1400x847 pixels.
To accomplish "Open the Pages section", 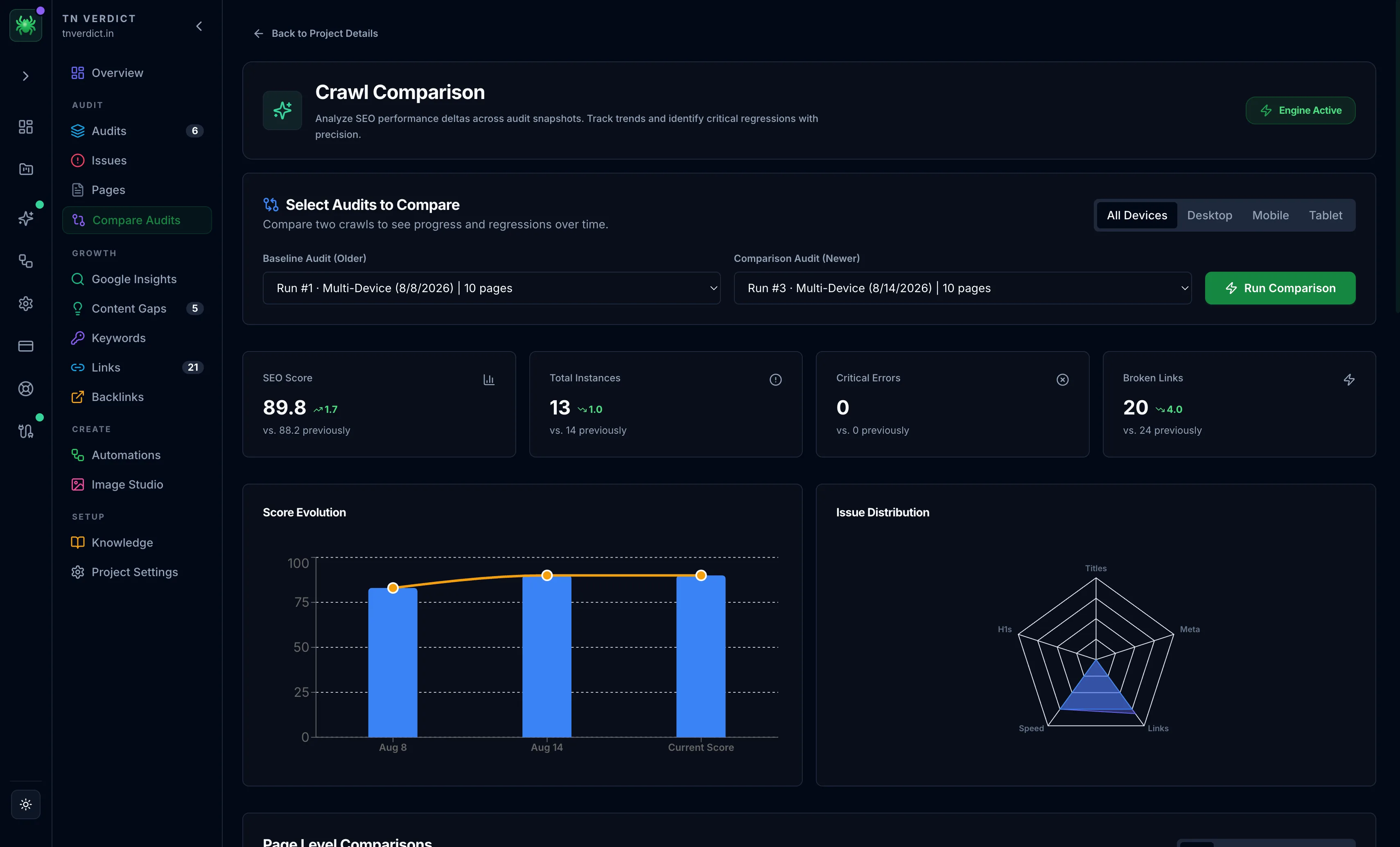I will click(x=137, y=190).
